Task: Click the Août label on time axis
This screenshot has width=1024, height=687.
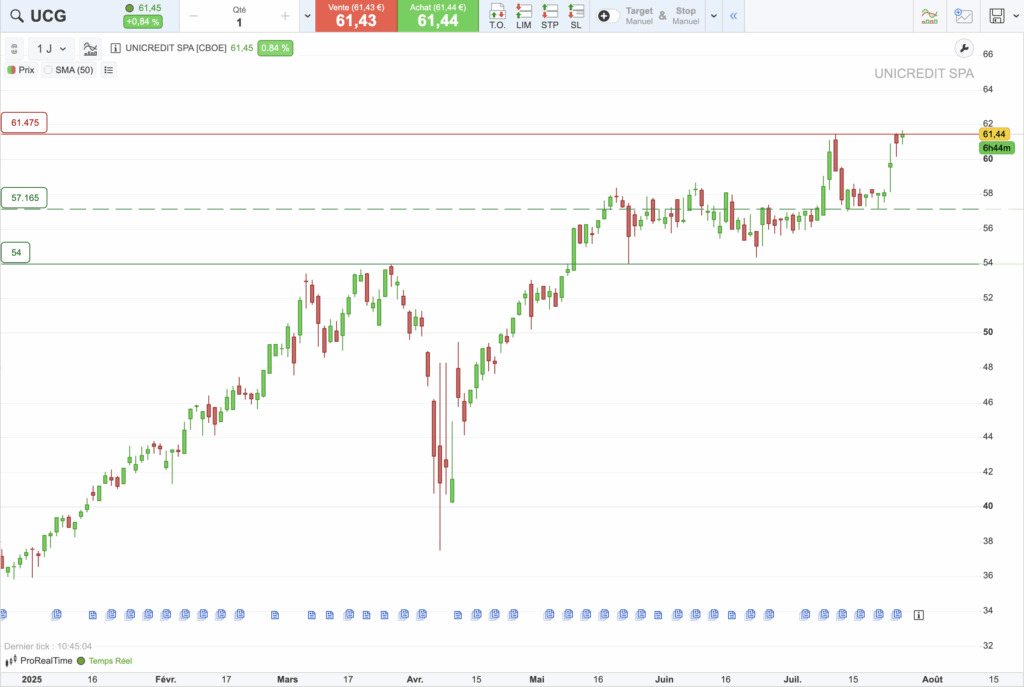Action: coord(932,679)
